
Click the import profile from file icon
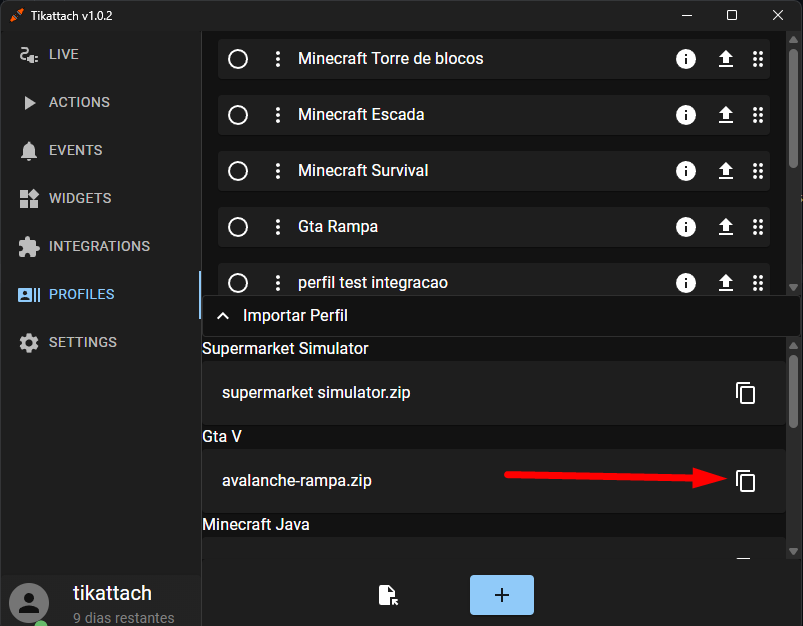coord(388,595)
